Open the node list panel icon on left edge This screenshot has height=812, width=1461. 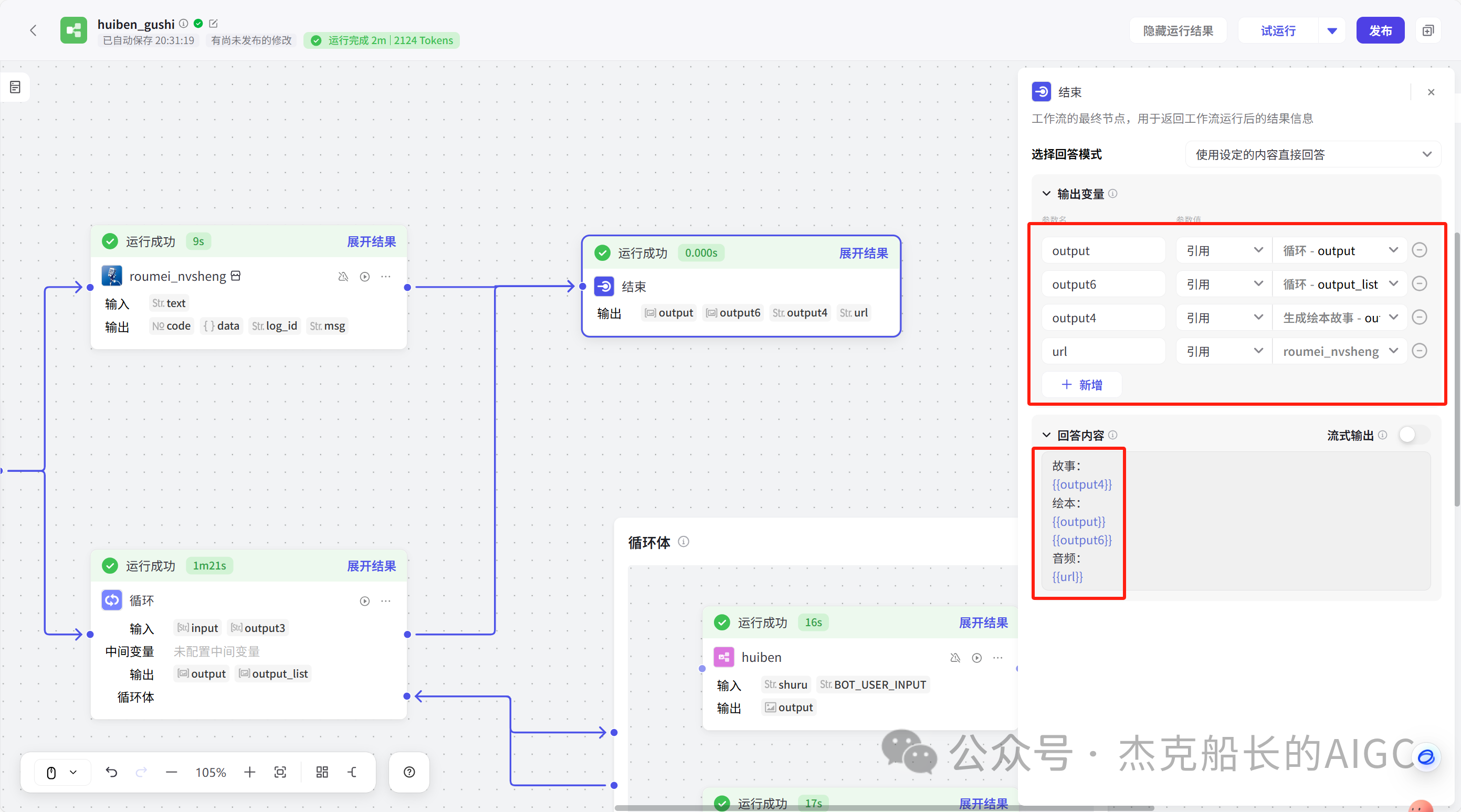coord(14,87)
